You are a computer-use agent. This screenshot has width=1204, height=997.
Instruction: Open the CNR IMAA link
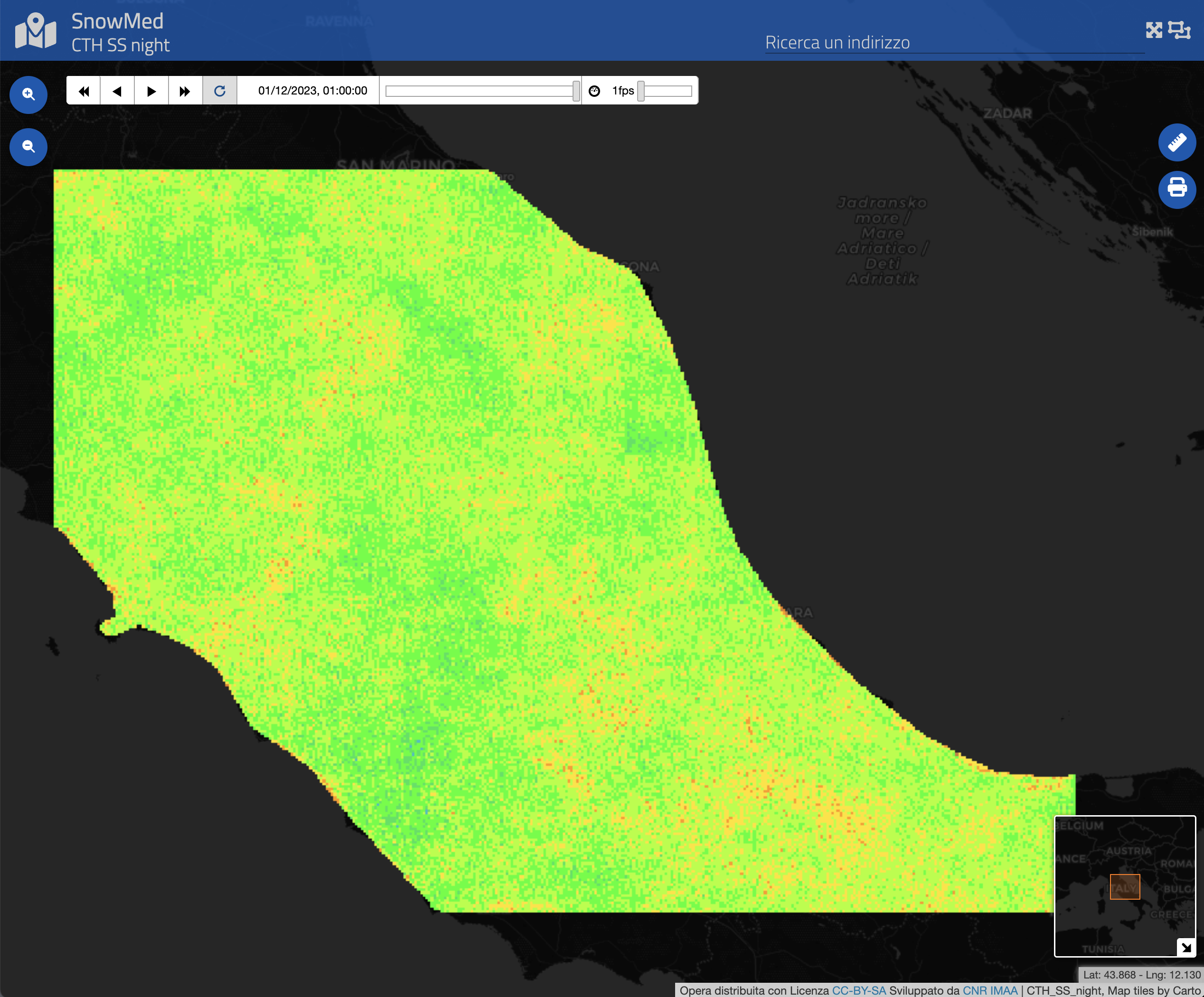coord(989,990)
